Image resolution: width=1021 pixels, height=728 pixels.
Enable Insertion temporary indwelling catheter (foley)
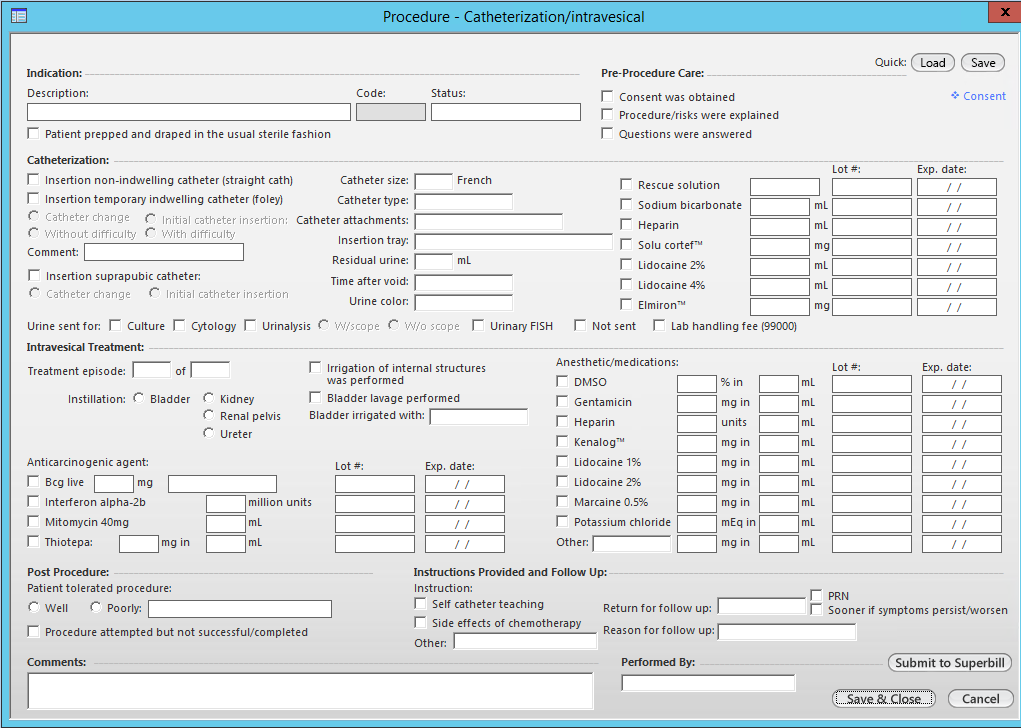(33, 198)
